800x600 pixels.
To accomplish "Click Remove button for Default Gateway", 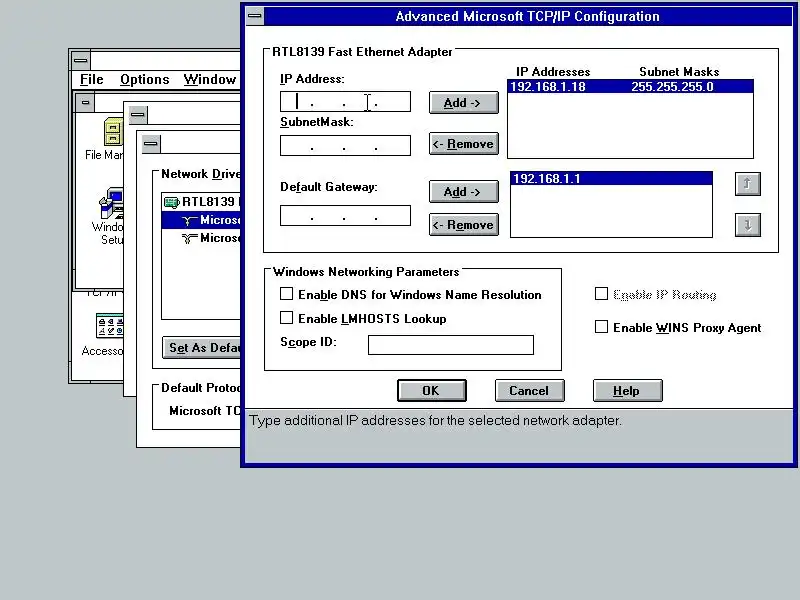I will pos(463,224).
